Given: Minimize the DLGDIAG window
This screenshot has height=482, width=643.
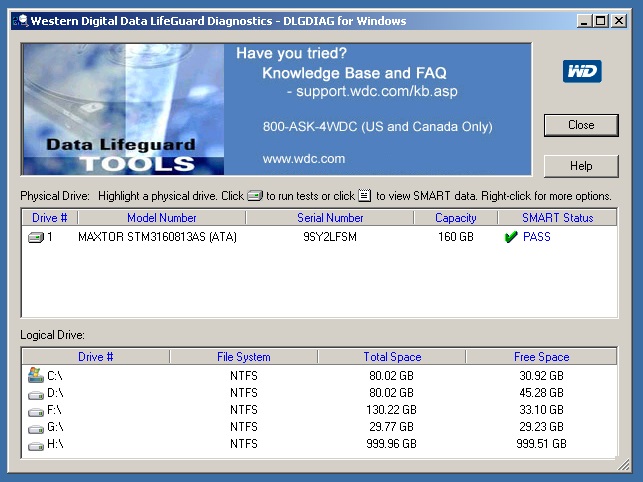Looking at the screenshot, I should [x=584, y=21].
